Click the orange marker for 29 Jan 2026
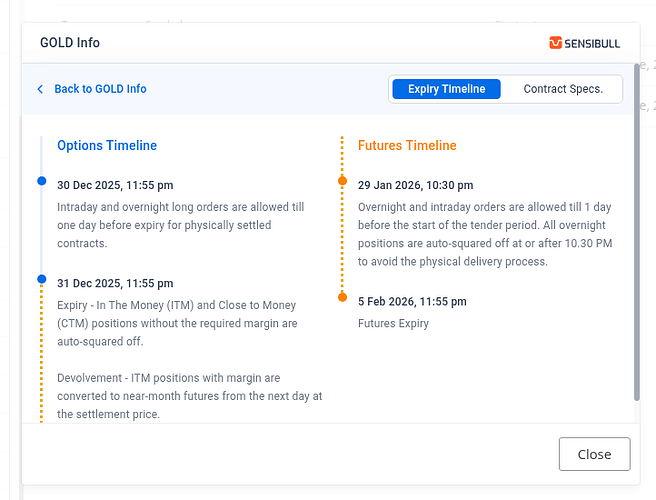The width and height of the screenshot is (656, 500). (342, 181)
